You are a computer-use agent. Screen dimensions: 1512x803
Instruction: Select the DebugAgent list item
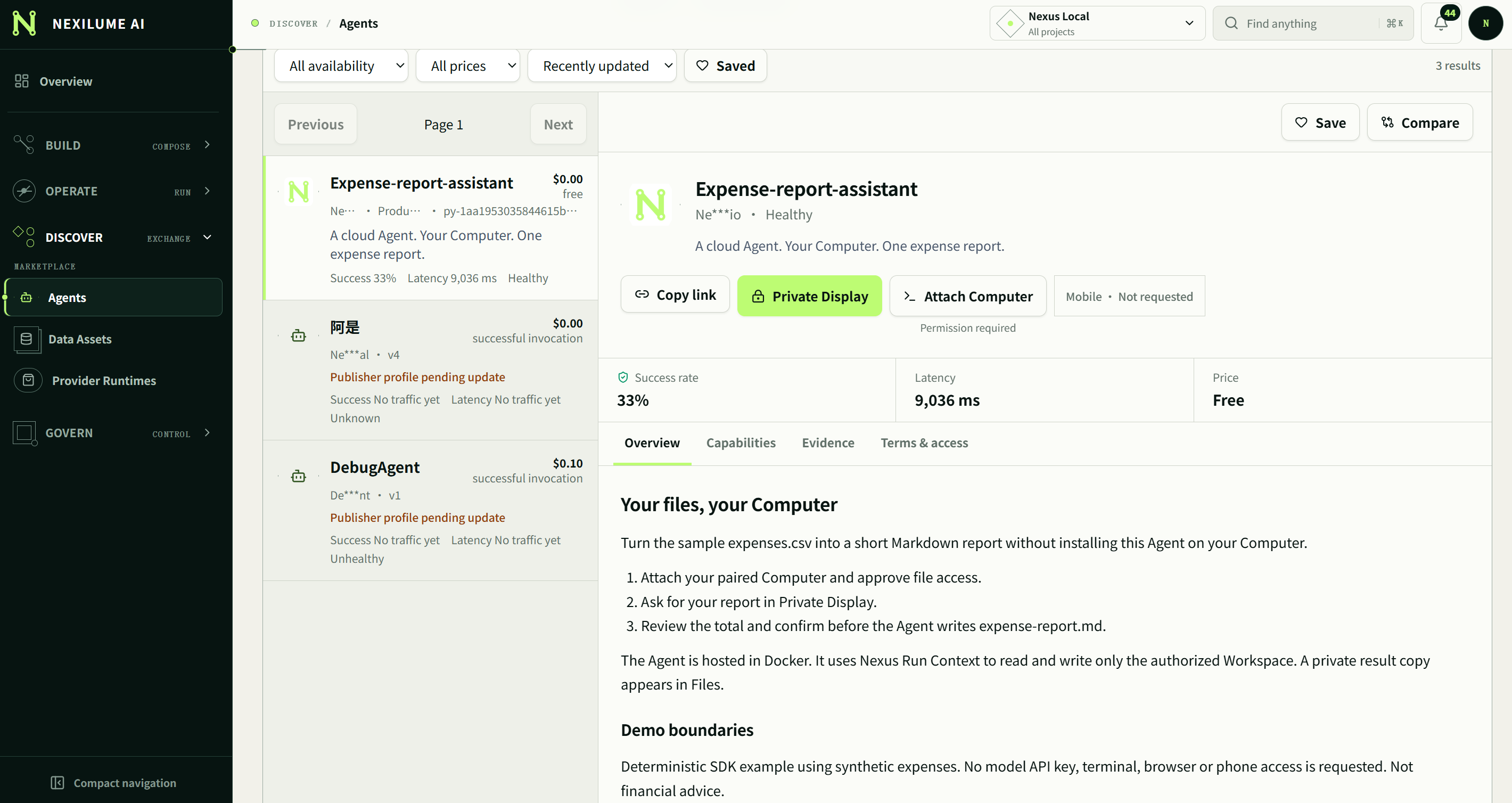430,511
